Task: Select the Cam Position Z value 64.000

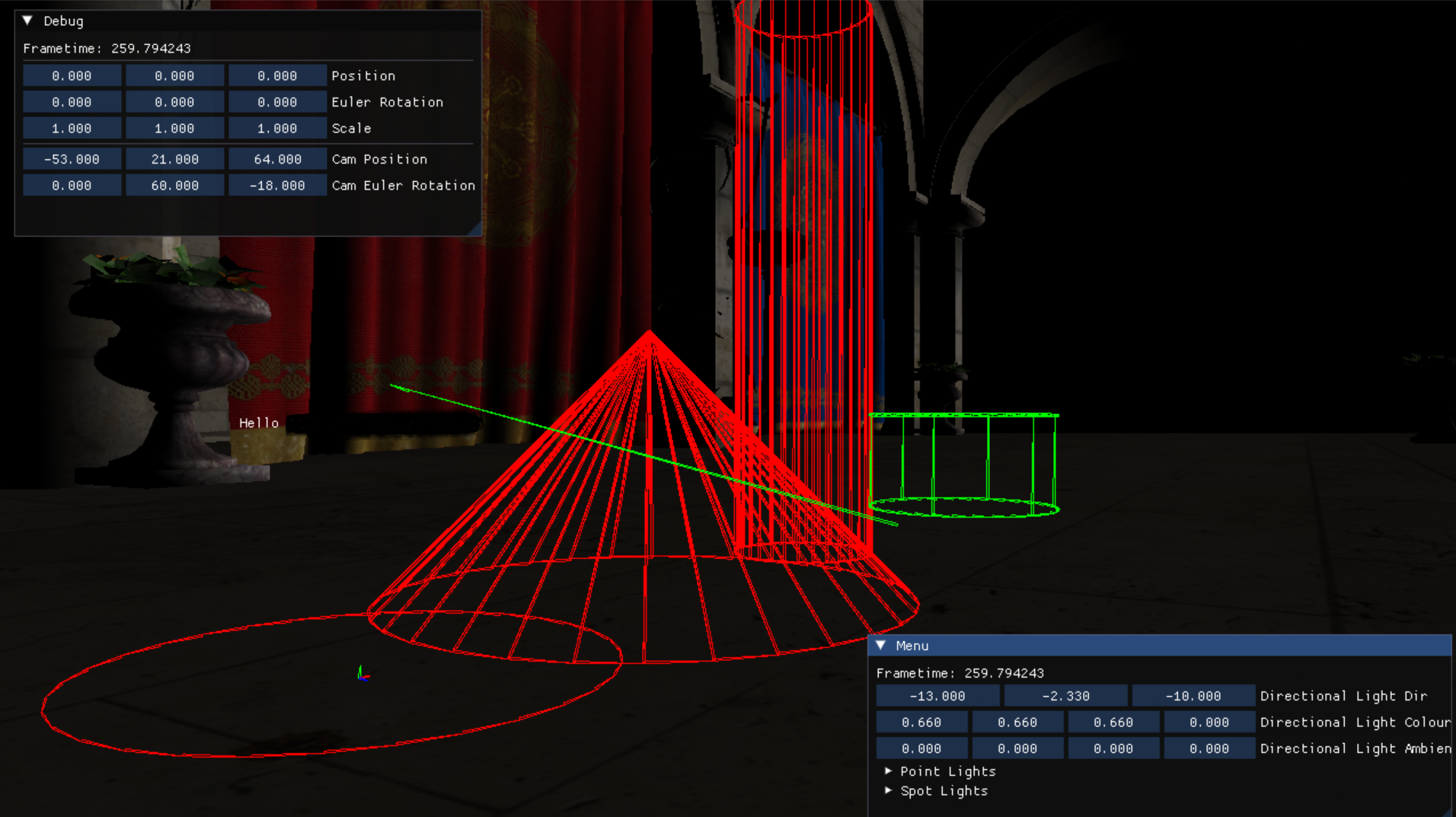Action: point(277,158)
